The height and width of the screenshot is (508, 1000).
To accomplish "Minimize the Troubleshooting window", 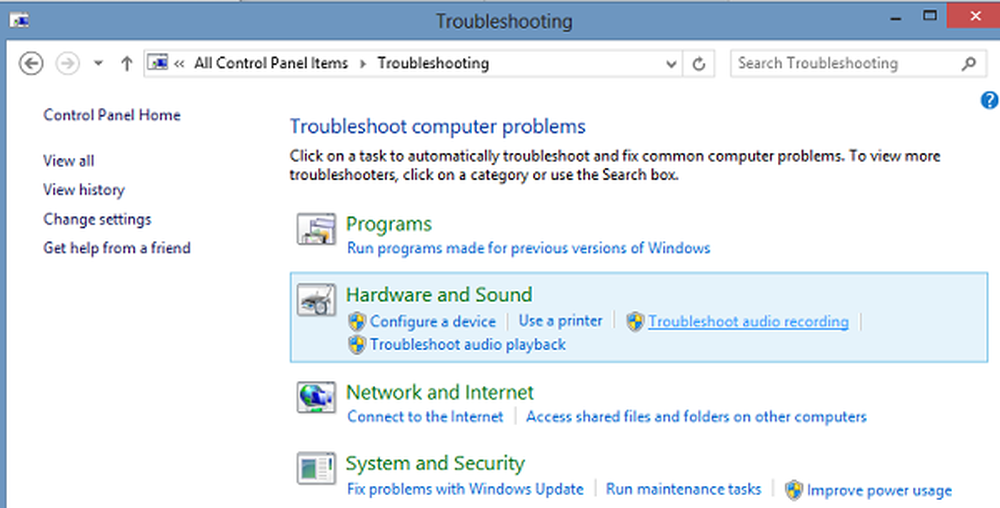I will [896, 17].
